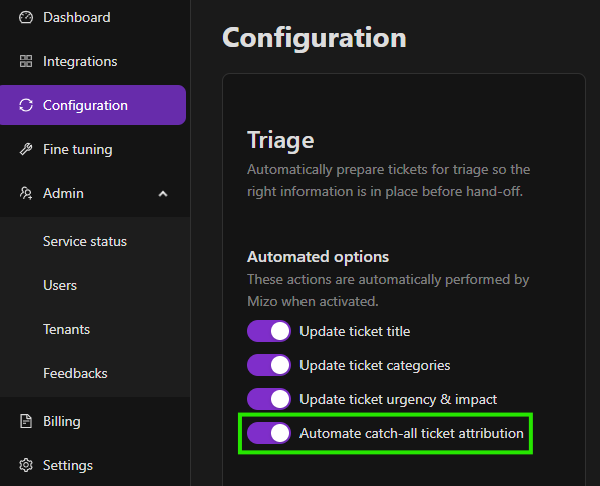Viewport: 600px width, 486px height.
Task: Click the Integrations grid icon
Action: (26, 61)
